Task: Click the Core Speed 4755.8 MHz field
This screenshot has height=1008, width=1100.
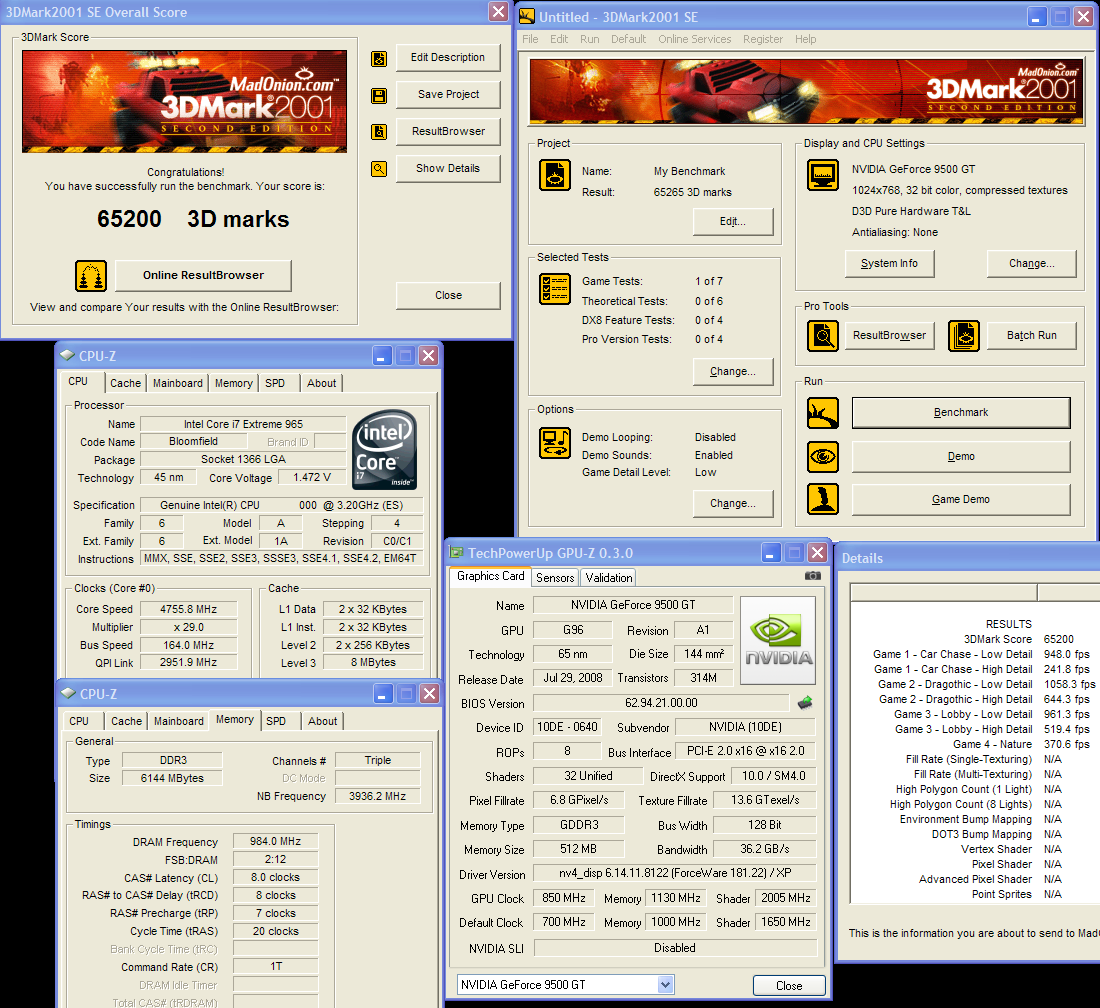Action: (188, 610)
